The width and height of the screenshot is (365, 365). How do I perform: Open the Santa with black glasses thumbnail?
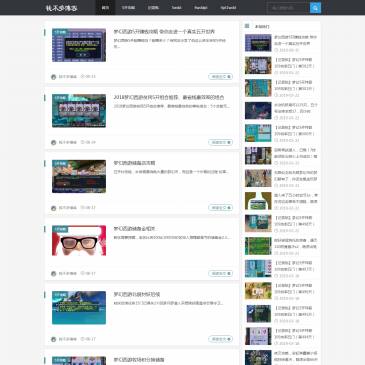(79, 241)
